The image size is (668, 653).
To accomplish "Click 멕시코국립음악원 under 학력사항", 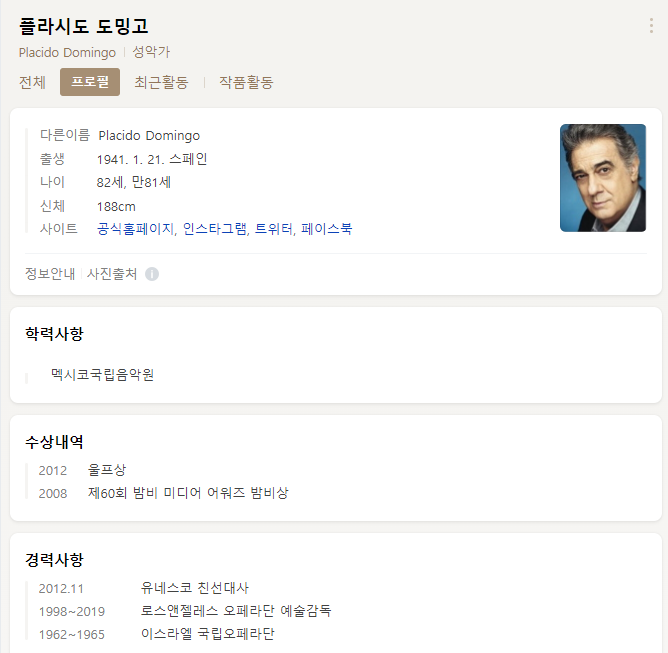I will 102,375.
